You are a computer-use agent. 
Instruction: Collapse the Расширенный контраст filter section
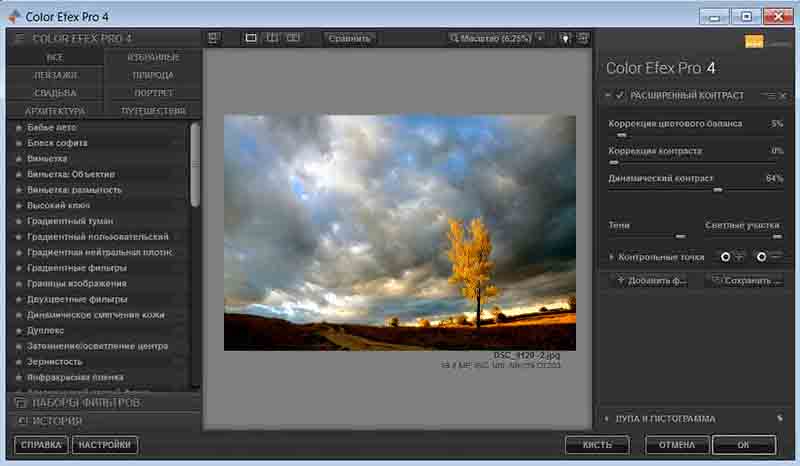(608, 95)
